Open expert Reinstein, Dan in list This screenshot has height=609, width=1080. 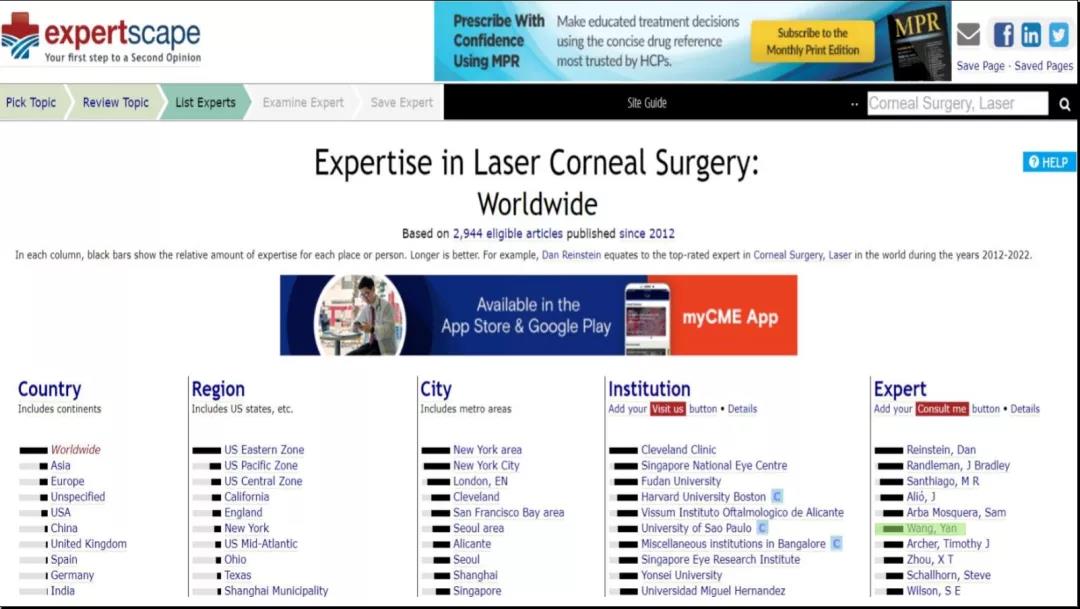pyautogui.click(x=940, y=450)
